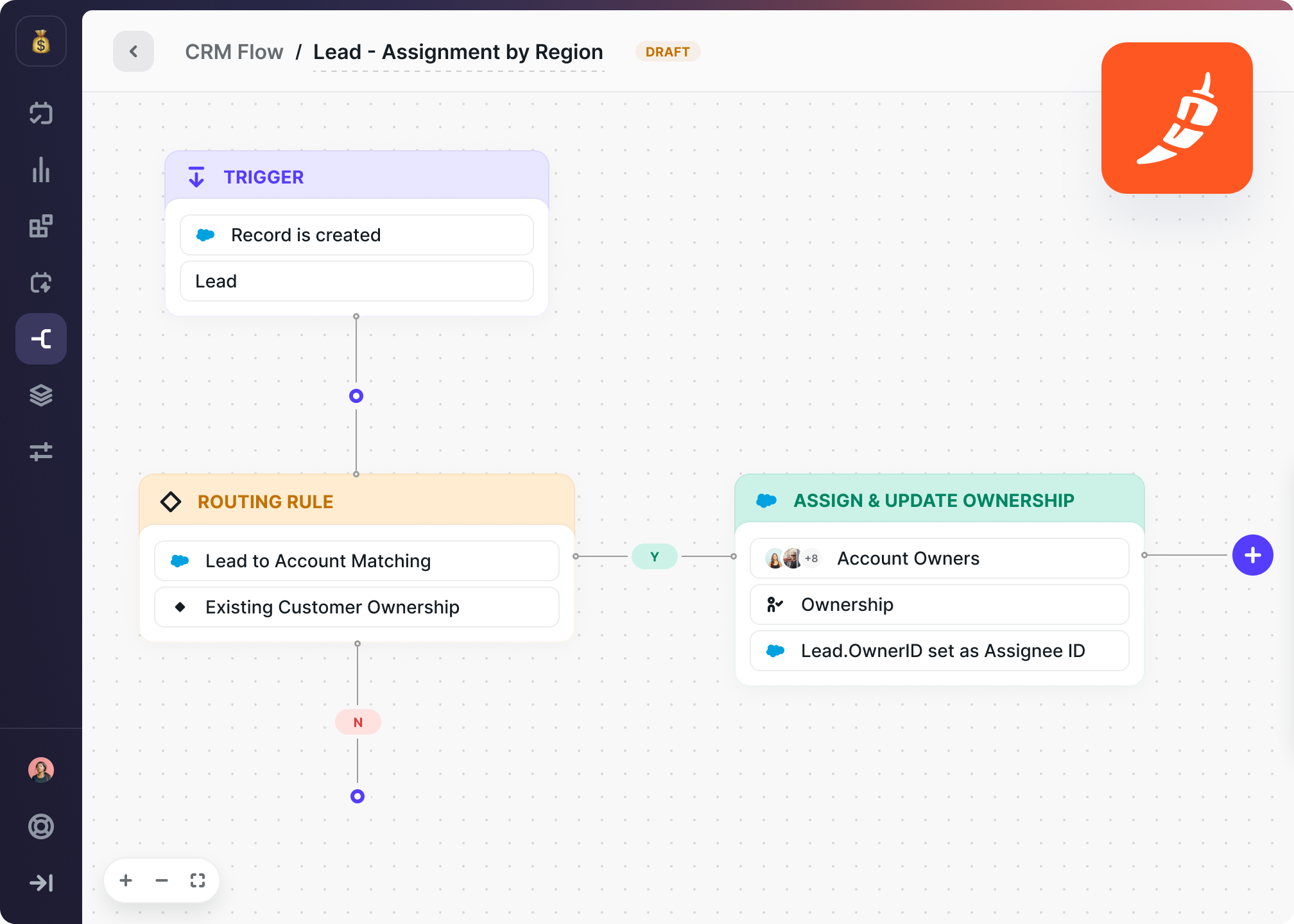Open the help lifebuoy icon
The width and height of the screenshot is (1294, 924).
coord(41,826)
